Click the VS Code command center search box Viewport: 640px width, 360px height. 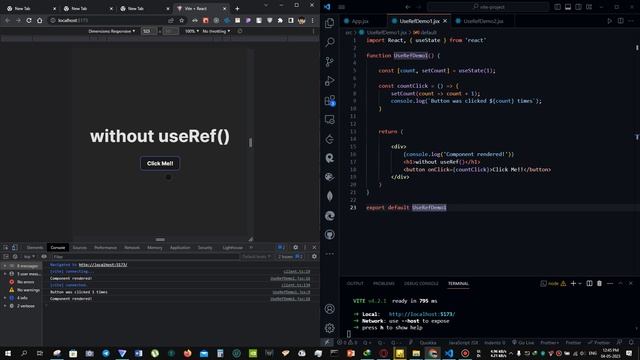coord(488,7)
